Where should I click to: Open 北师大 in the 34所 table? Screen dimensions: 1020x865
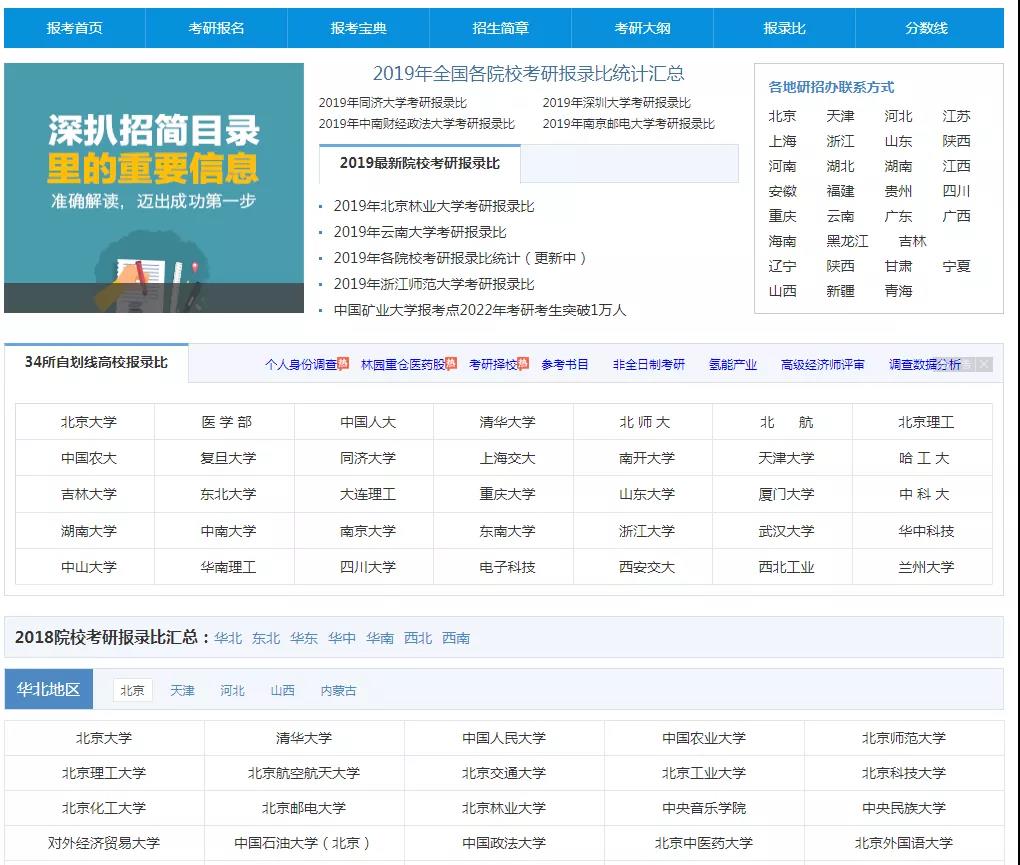(645, 422)
